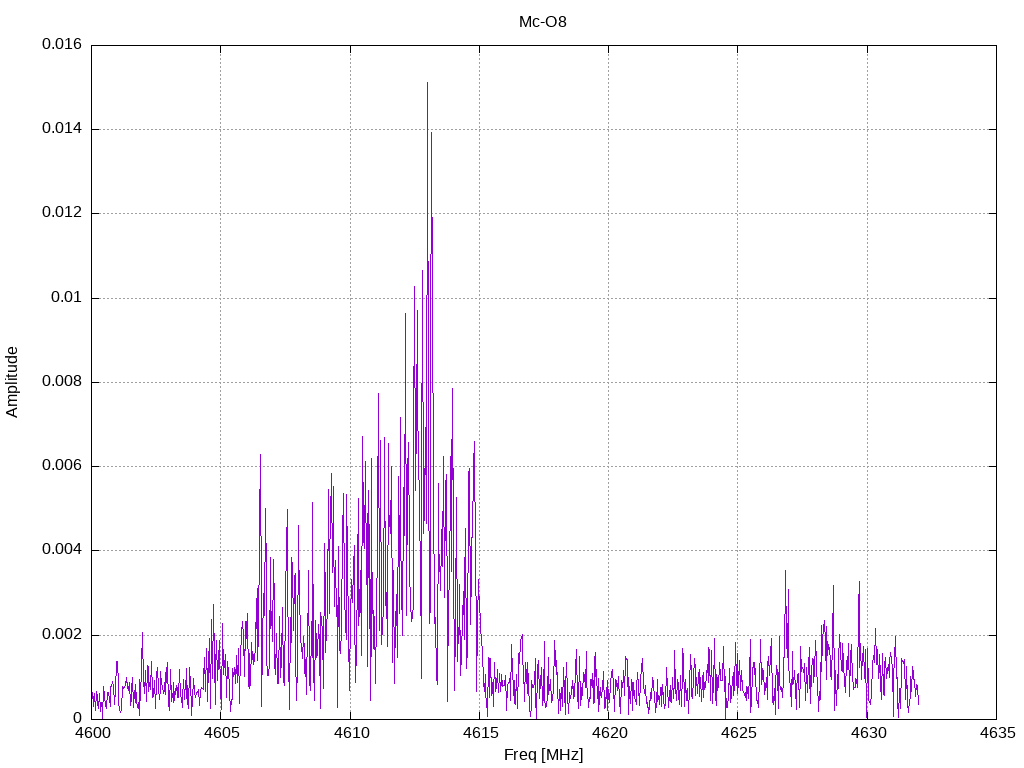This screenshot has height=768, width=1024.
Task: Select the 0.002 y-axis tick label
Action: click(x=62, y=635)
